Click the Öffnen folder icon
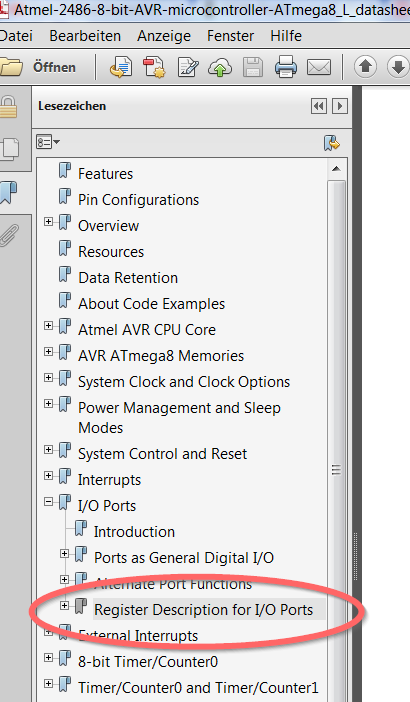This screenshot has width=410, height=702. pos(11,67)
